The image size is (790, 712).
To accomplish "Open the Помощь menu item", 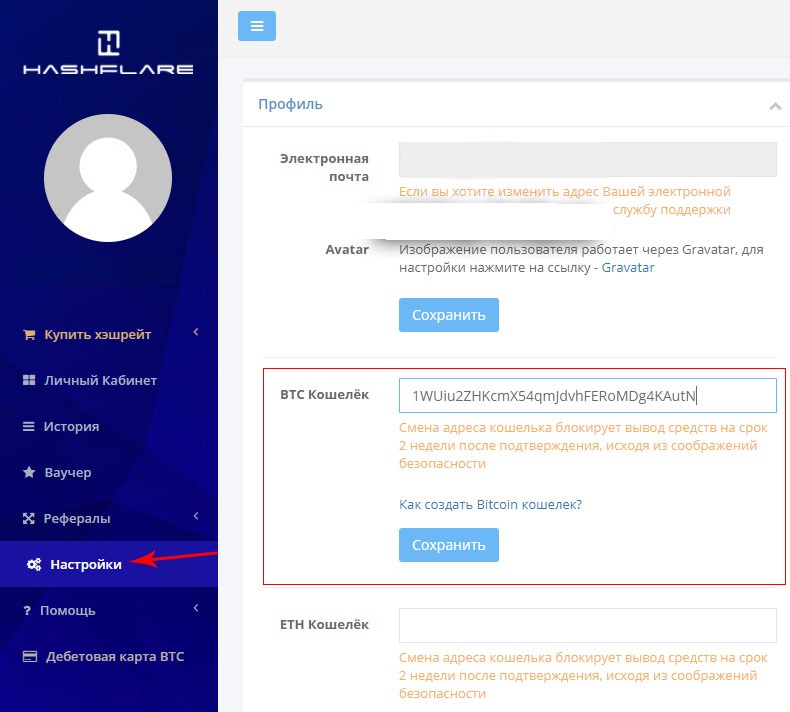I will tap(68, 611).
